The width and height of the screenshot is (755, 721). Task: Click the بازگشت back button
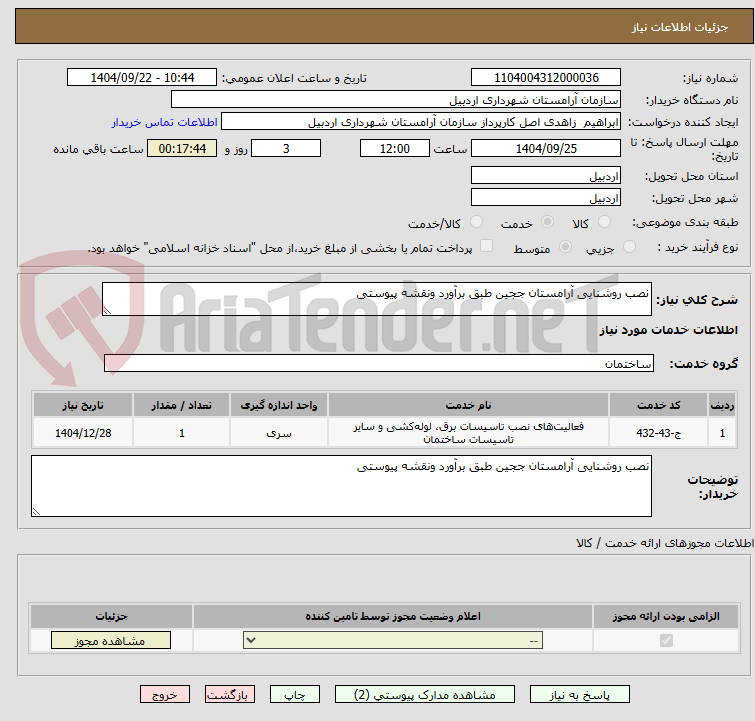230,695
